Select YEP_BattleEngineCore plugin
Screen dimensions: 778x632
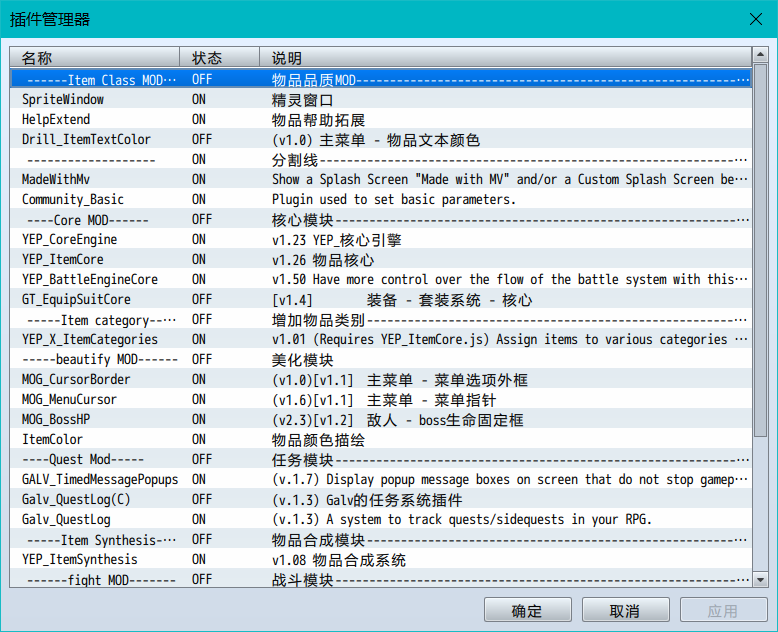[x=380, y=280]
